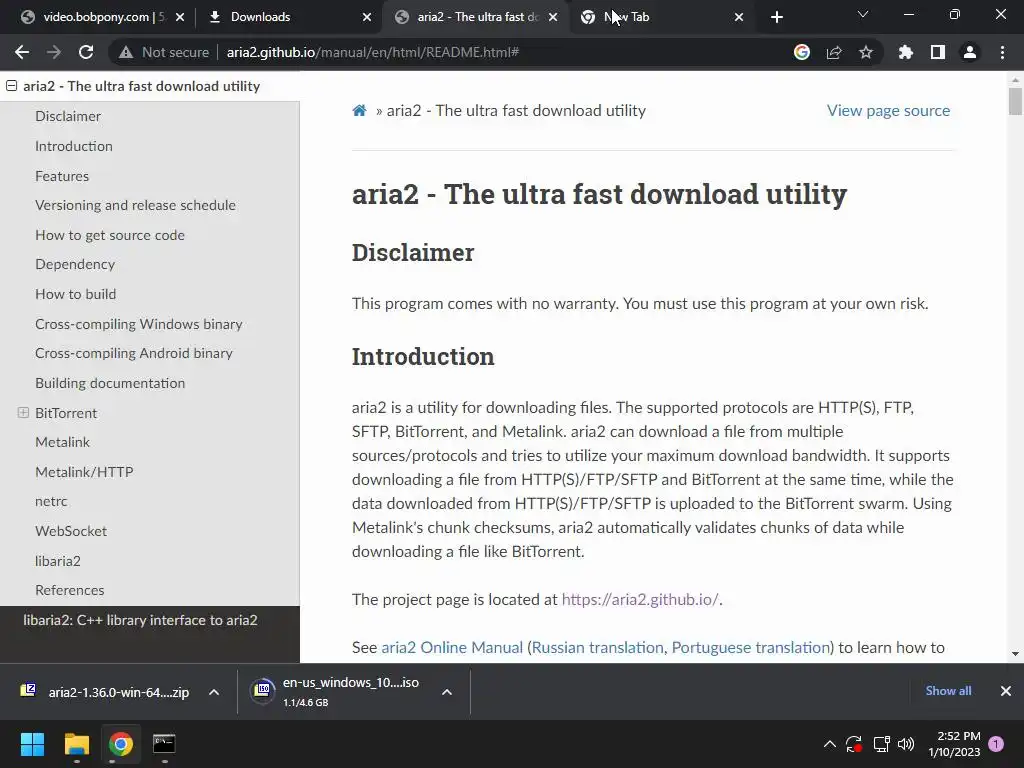Toggle the Chrome side panel
Screen dimensions: 1024x768
tap(938, 52)
